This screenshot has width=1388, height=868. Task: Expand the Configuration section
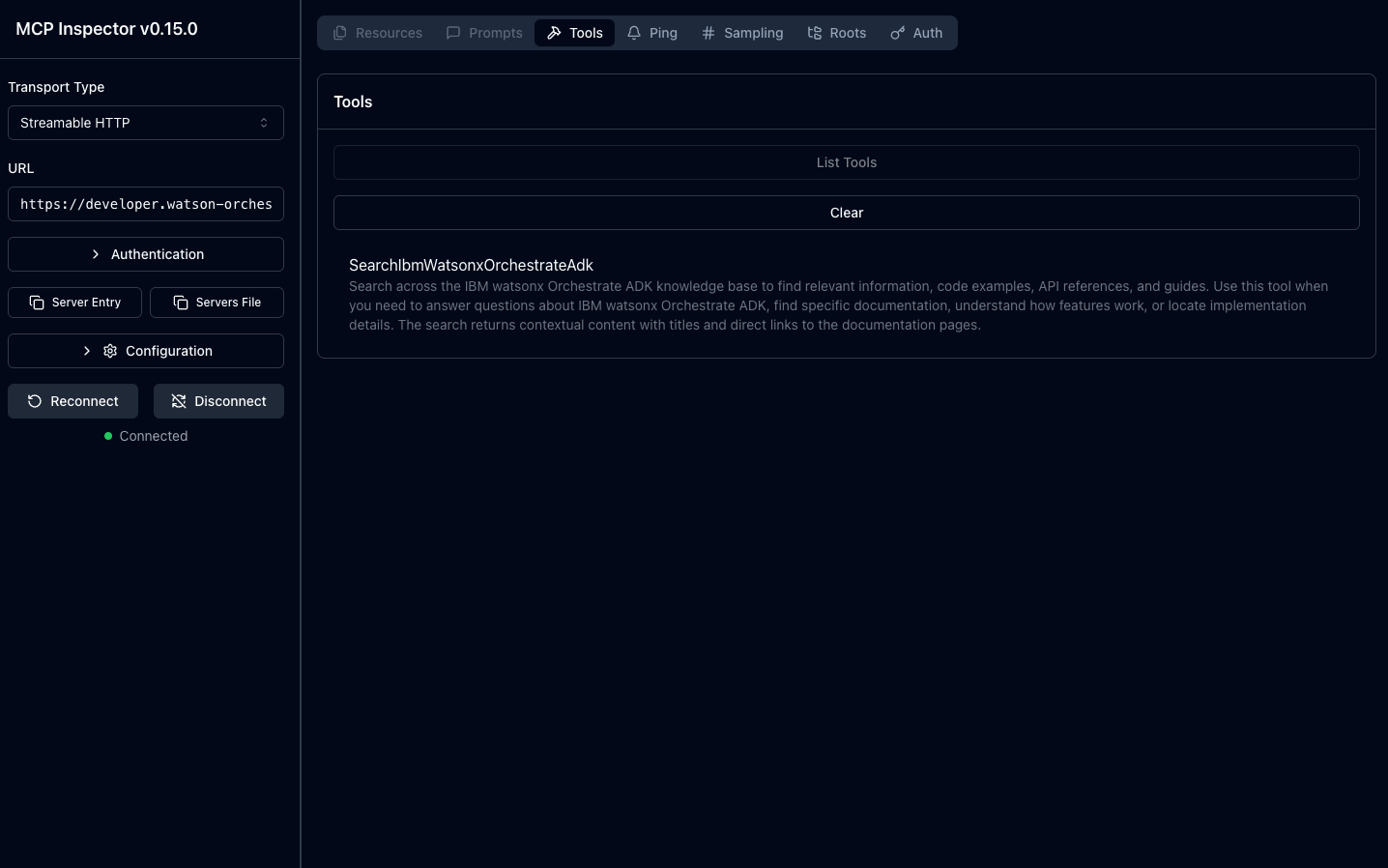point(146,351)
